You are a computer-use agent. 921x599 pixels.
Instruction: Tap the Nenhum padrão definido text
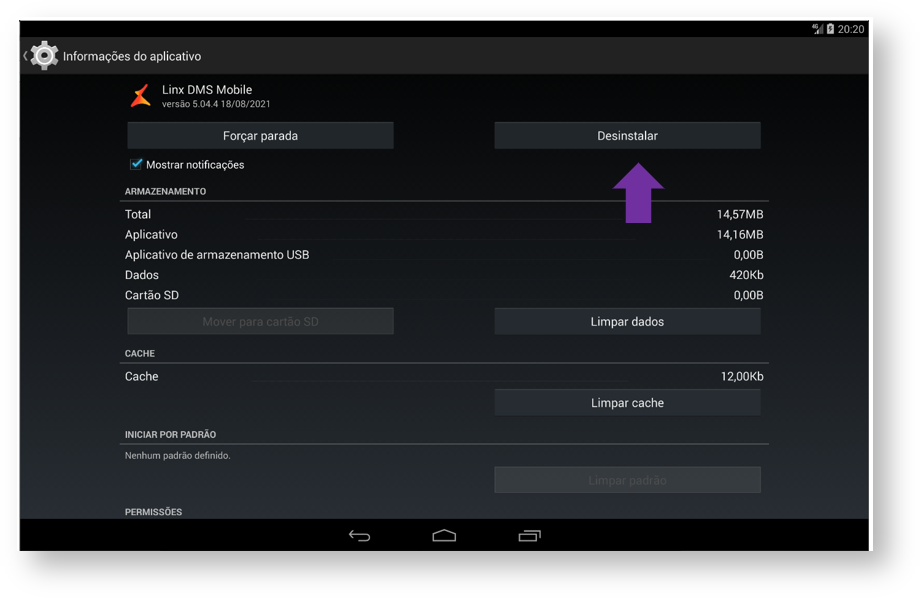tap(177, 456)
